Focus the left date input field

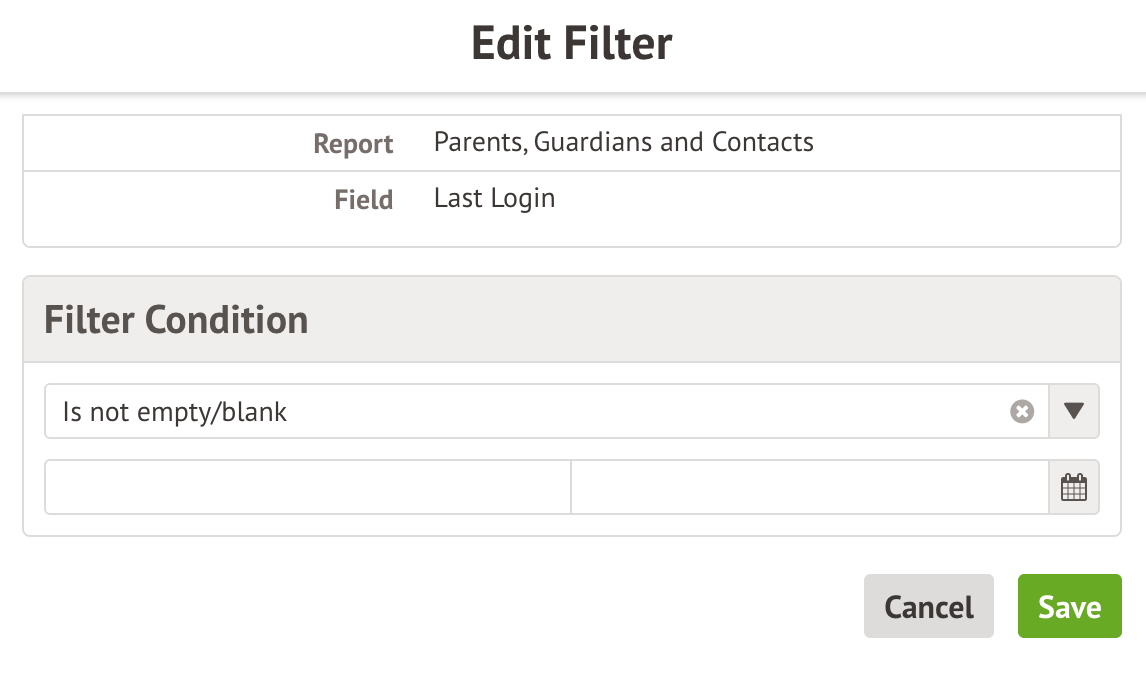(x=308, y=488)
